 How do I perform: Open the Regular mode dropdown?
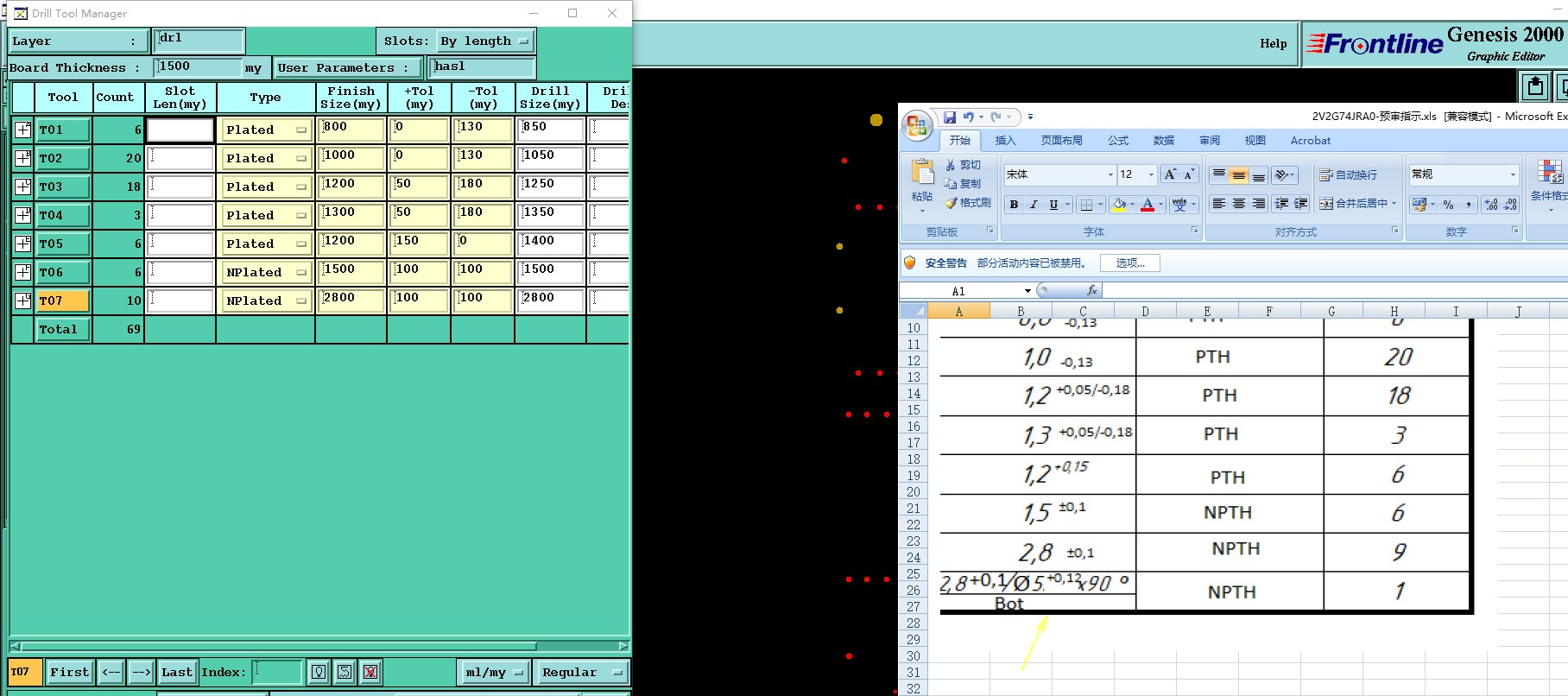pyautogui.click(x=581, y=672)
